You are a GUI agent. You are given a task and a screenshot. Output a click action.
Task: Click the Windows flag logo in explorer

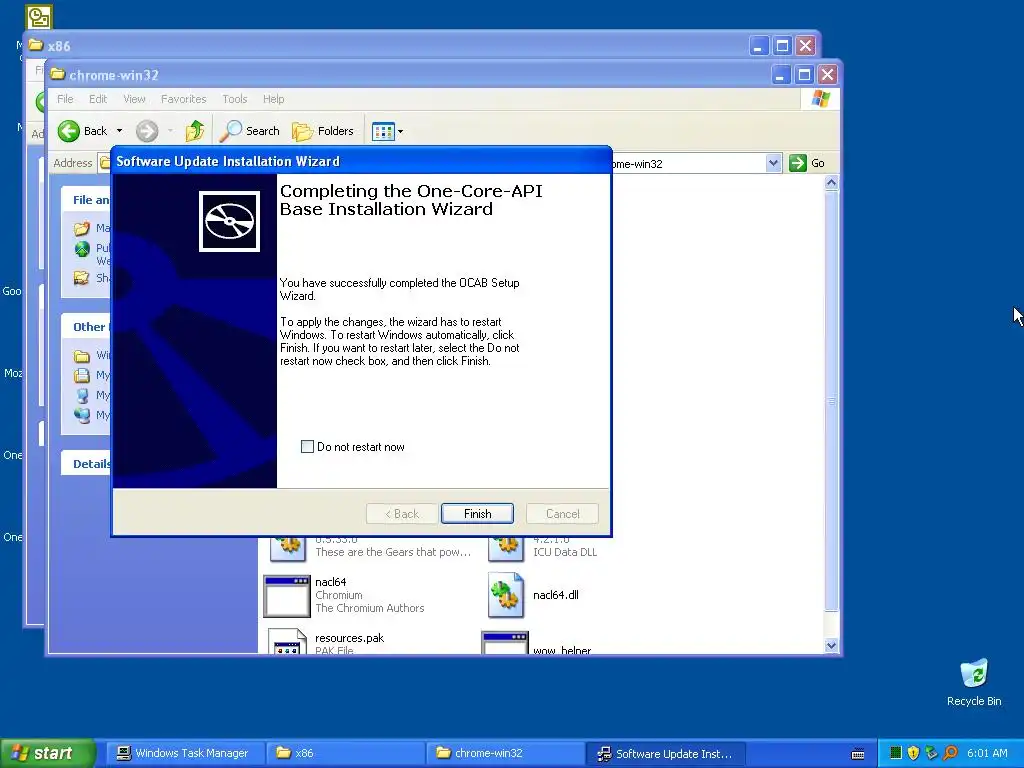point(820,99)
